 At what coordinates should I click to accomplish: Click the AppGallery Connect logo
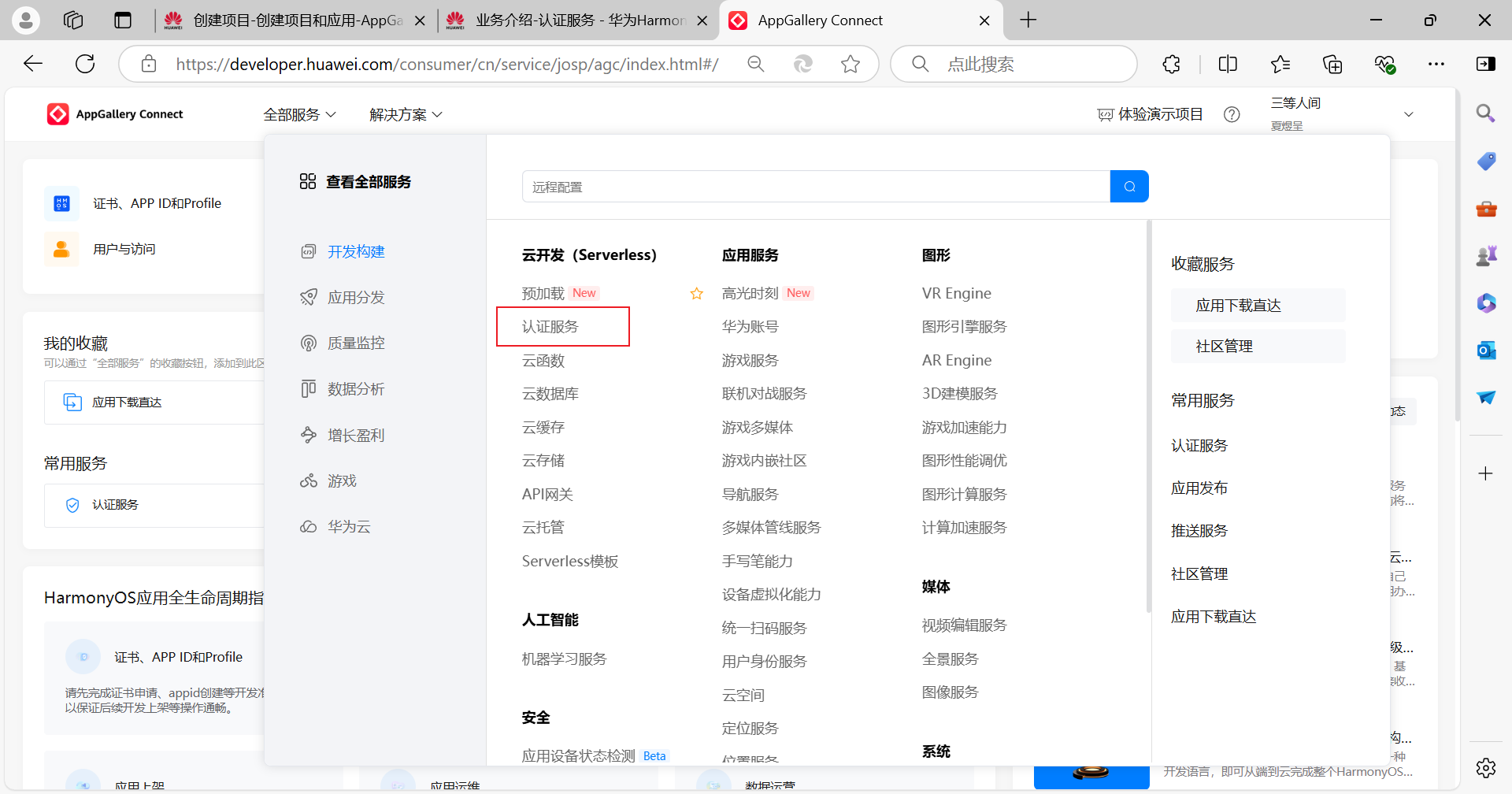tap(115, 114)
